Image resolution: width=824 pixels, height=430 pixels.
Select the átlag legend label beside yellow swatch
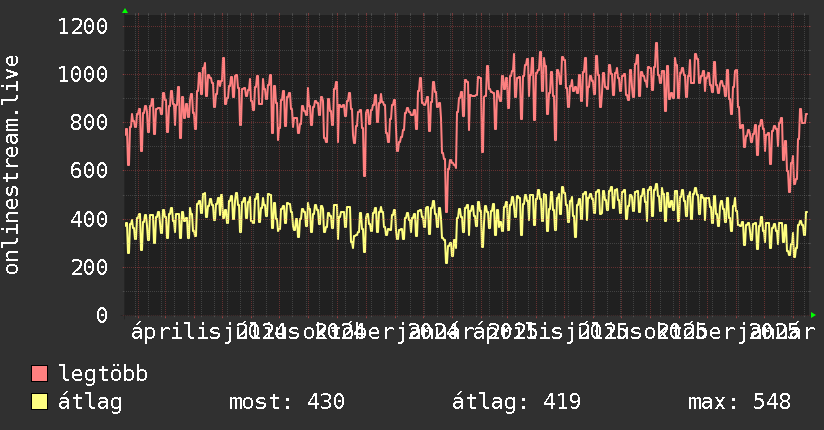tap(90, 402)
